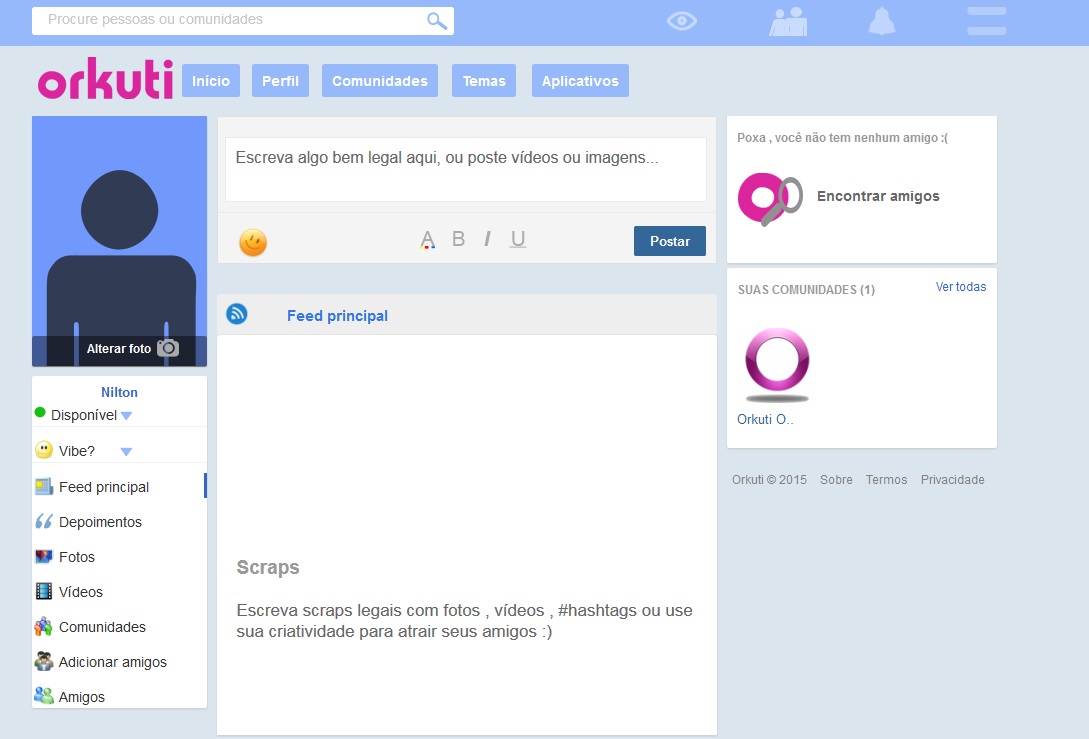Open the Temas tab

click(484, 81)
